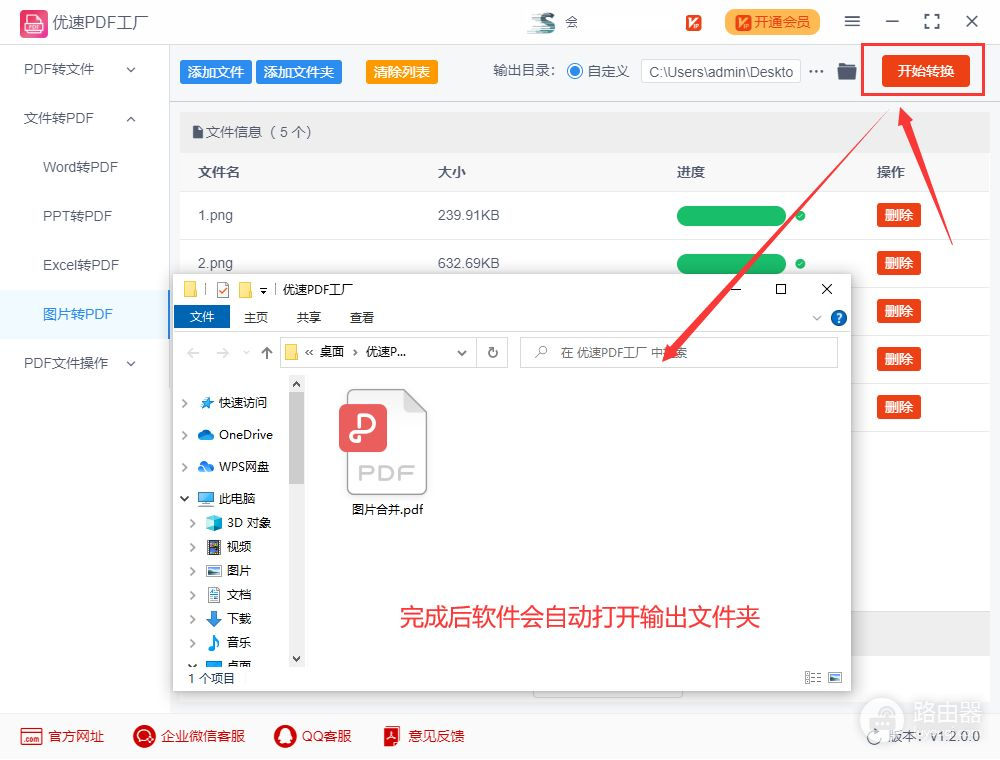Image resolution: width=1000 pixels, height=760 pixels.
Task: Click Explorer back arrow
Action: pyautogui.click(x=193, y=353)
